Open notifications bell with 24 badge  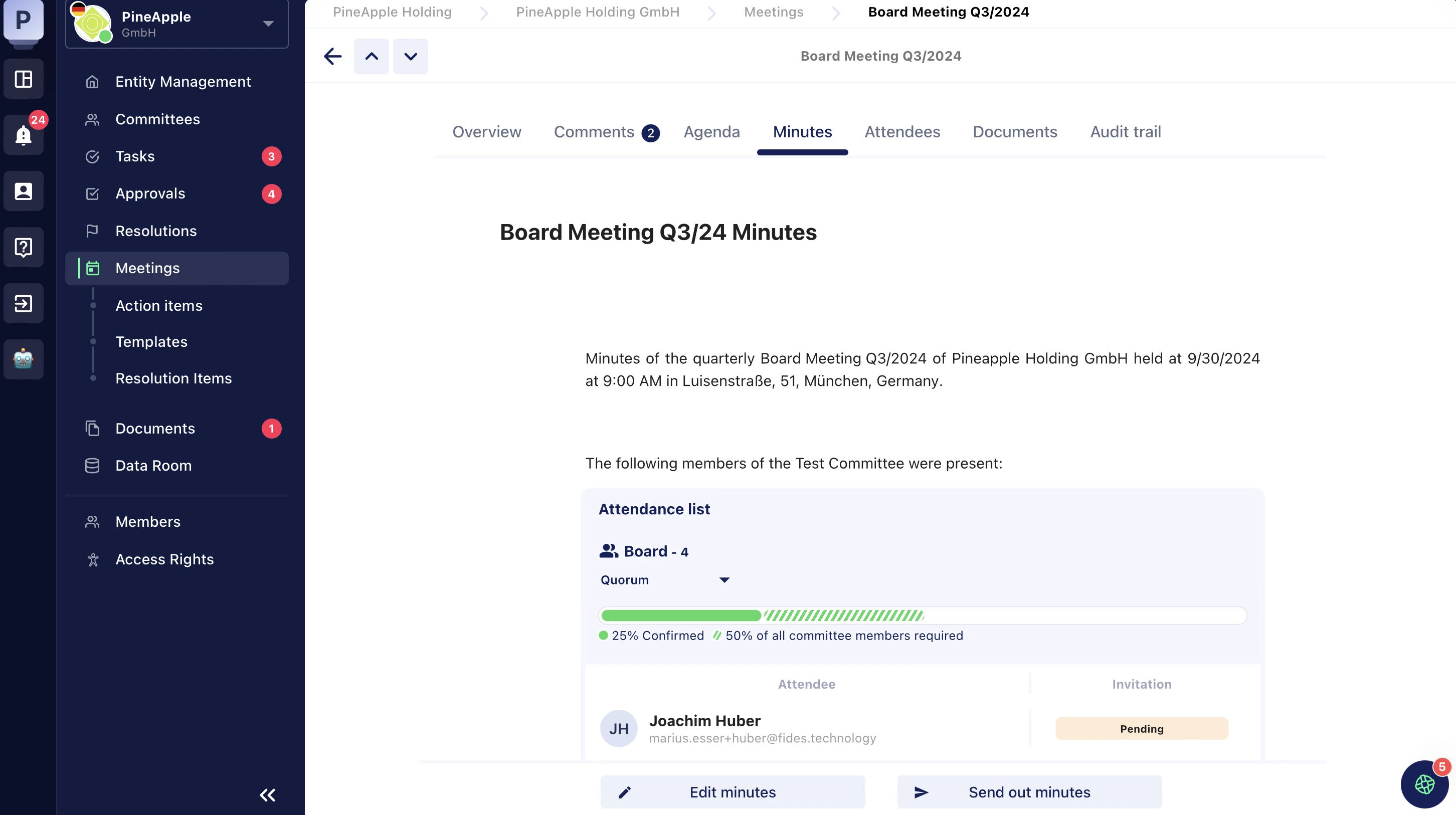coord(23,134)
